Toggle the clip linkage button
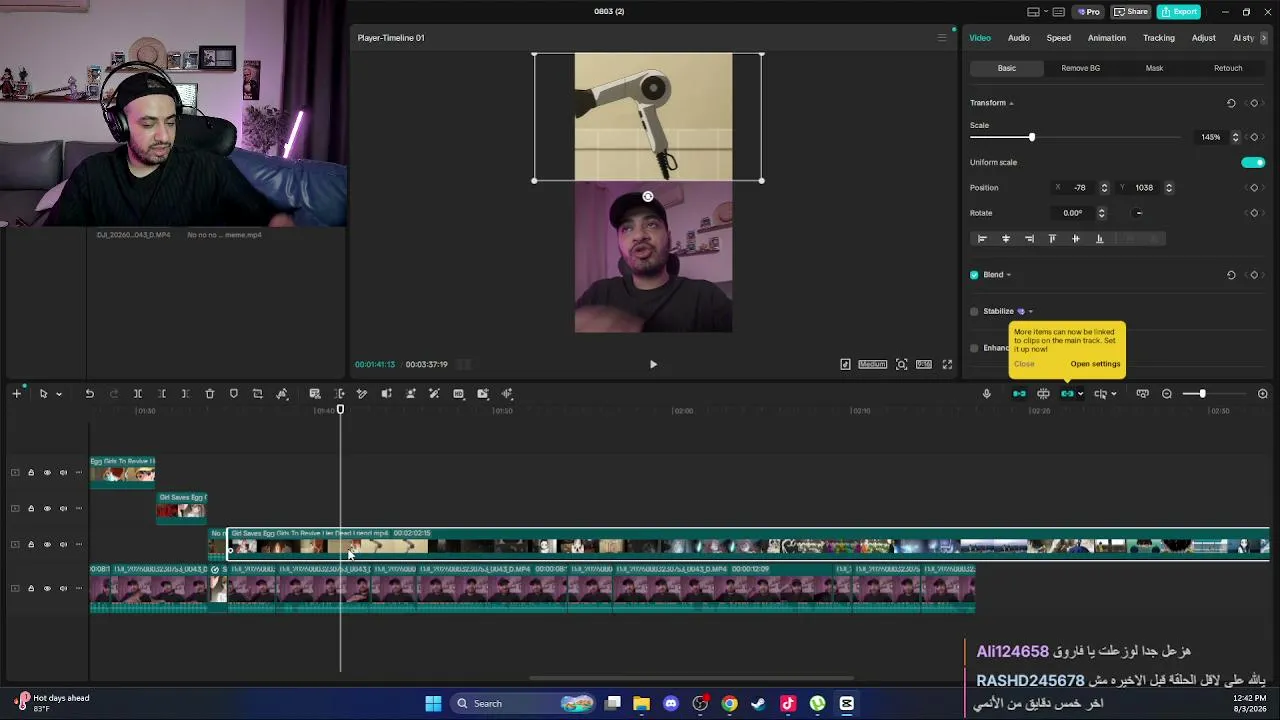Image resolution: width=1280 pixels, height=720 pixels. click(x=1067, y=394)
